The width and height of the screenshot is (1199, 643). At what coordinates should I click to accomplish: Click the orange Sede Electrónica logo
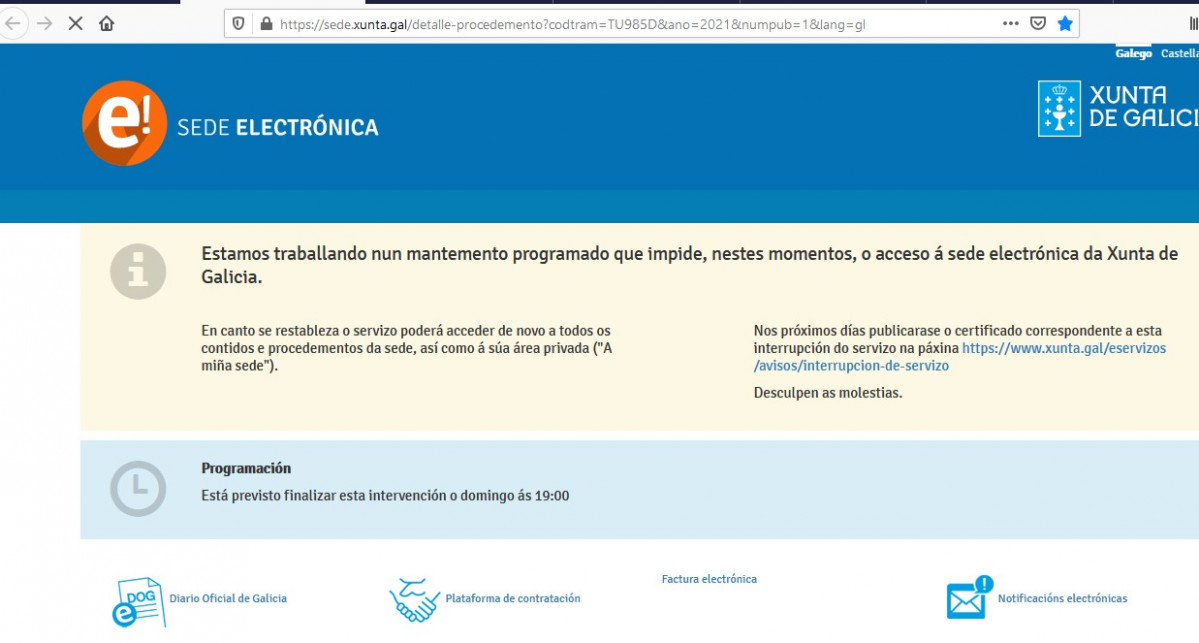(124, 124)
